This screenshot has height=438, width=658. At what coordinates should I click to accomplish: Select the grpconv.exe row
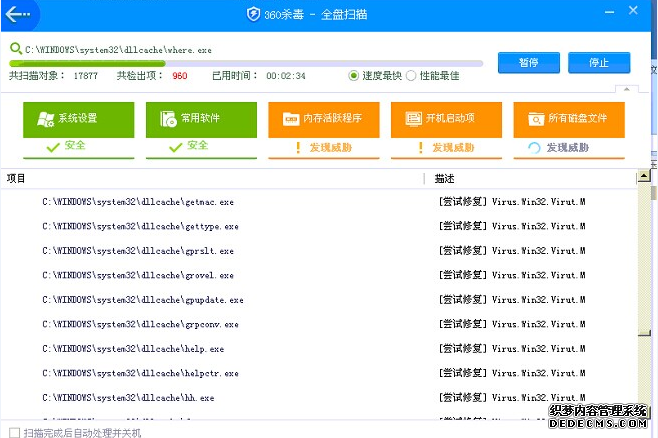click(319, 324)
